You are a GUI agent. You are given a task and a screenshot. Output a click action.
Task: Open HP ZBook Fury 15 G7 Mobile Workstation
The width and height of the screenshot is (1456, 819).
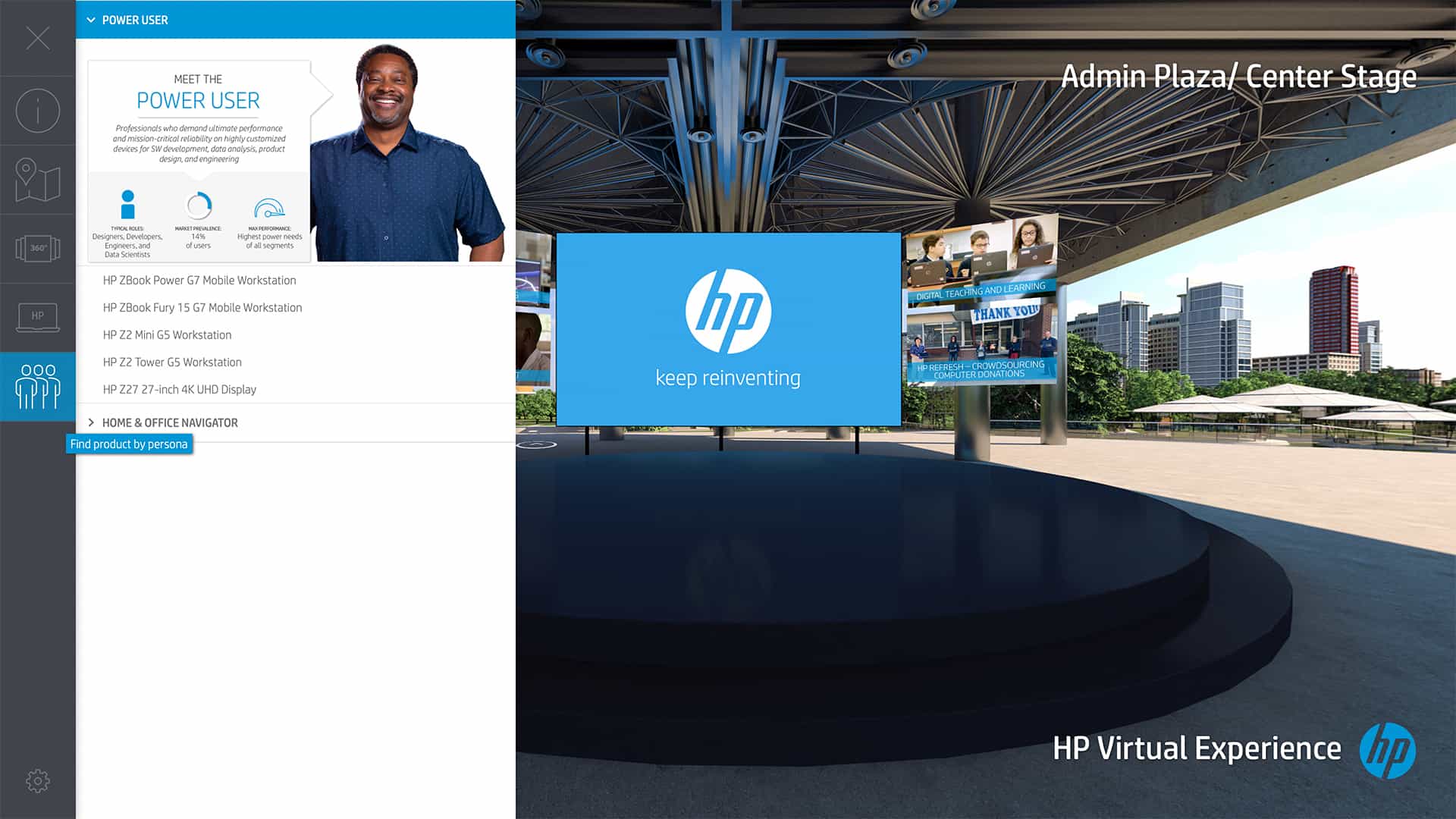[x=202, y=307]
